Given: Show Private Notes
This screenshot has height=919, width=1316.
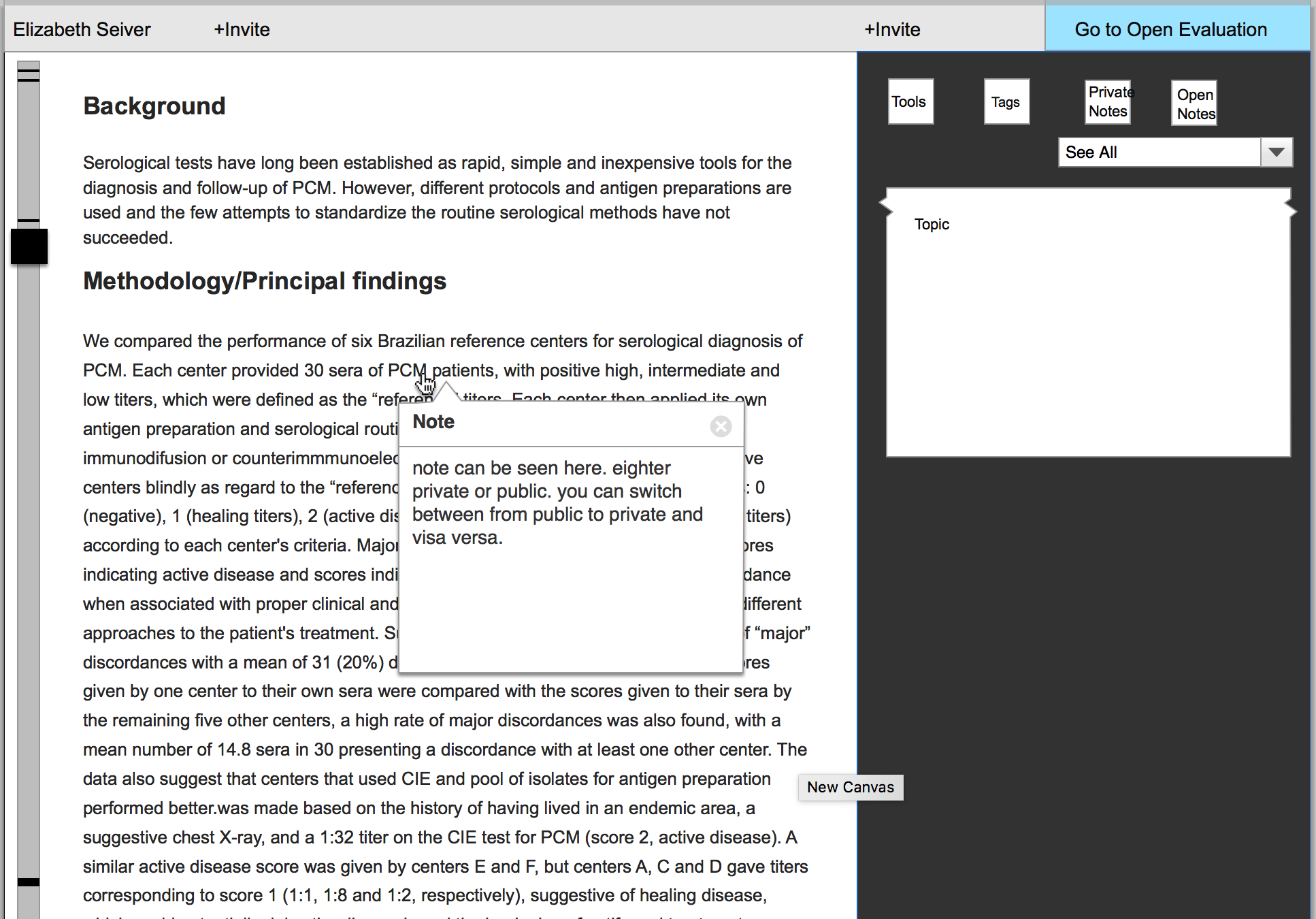Looking at the screenshot, I should [x=1108, y=101].
